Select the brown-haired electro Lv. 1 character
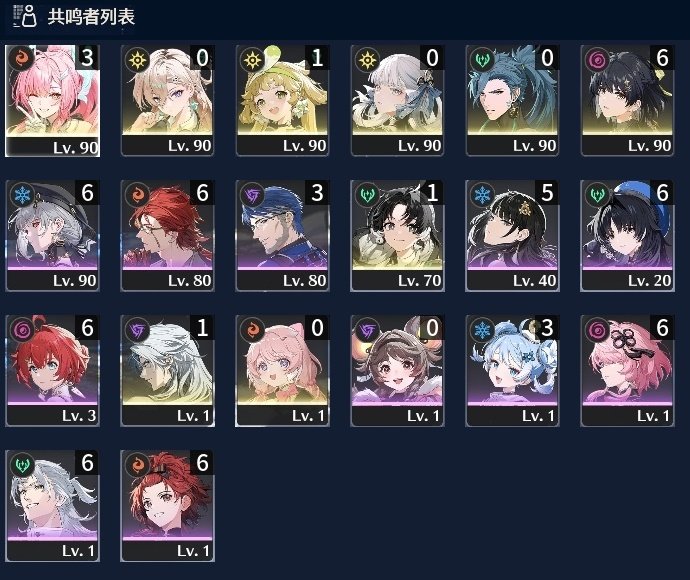The image size is (690, 580). [397, 371]
